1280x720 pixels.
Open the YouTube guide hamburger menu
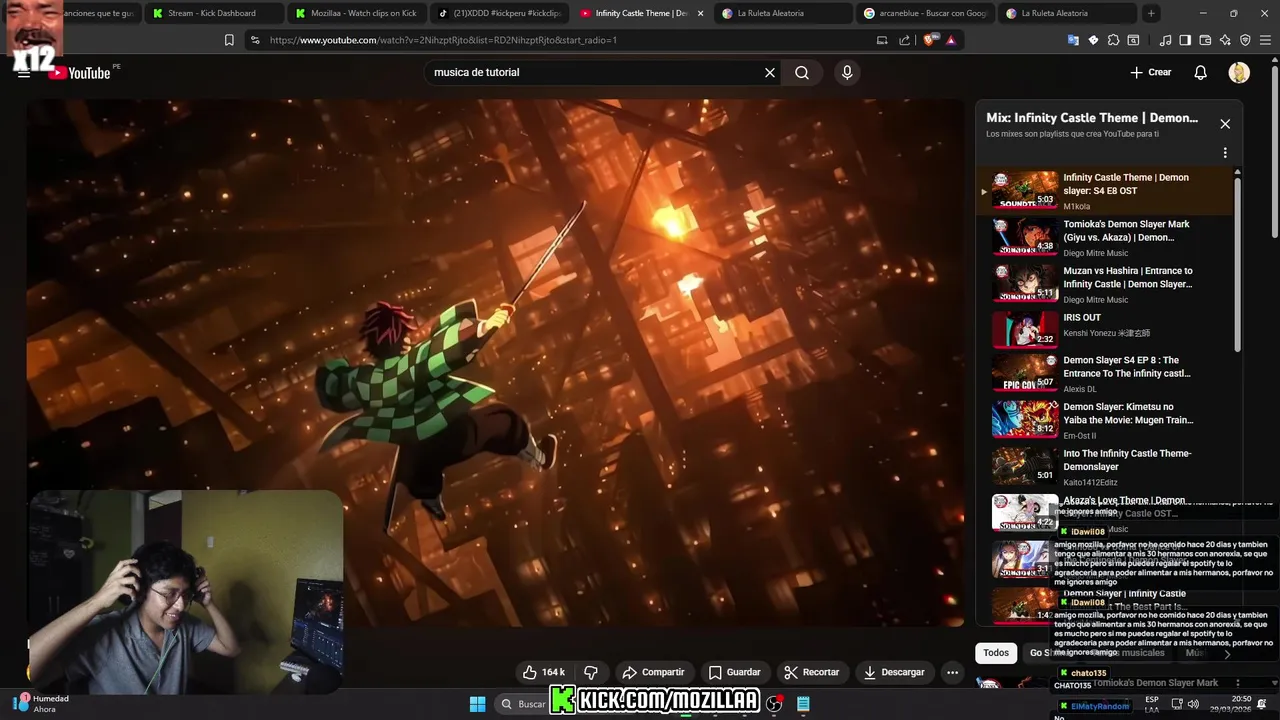tap(23, 73)
